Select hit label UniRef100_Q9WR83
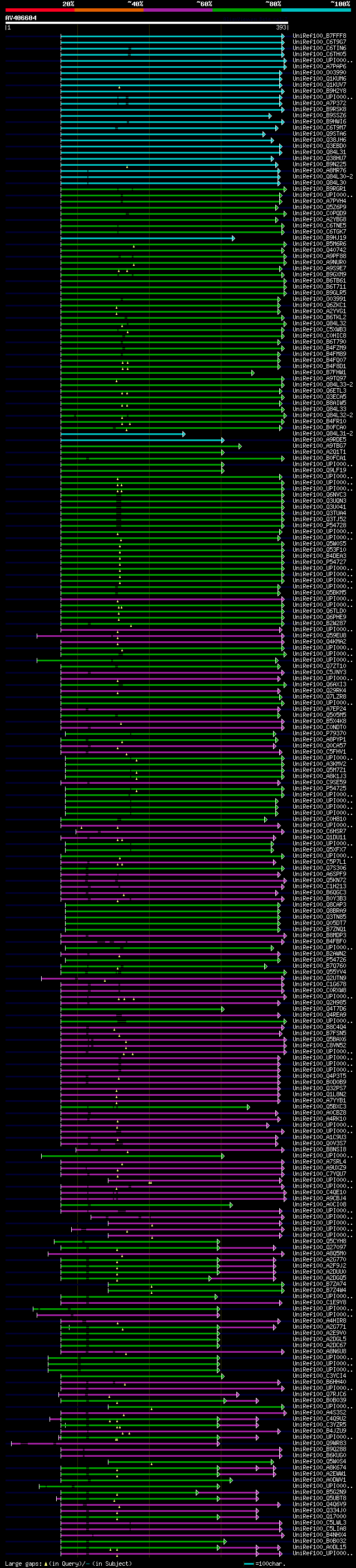This screenshot has width=356, height=1568. click(x=319, y=1443)
